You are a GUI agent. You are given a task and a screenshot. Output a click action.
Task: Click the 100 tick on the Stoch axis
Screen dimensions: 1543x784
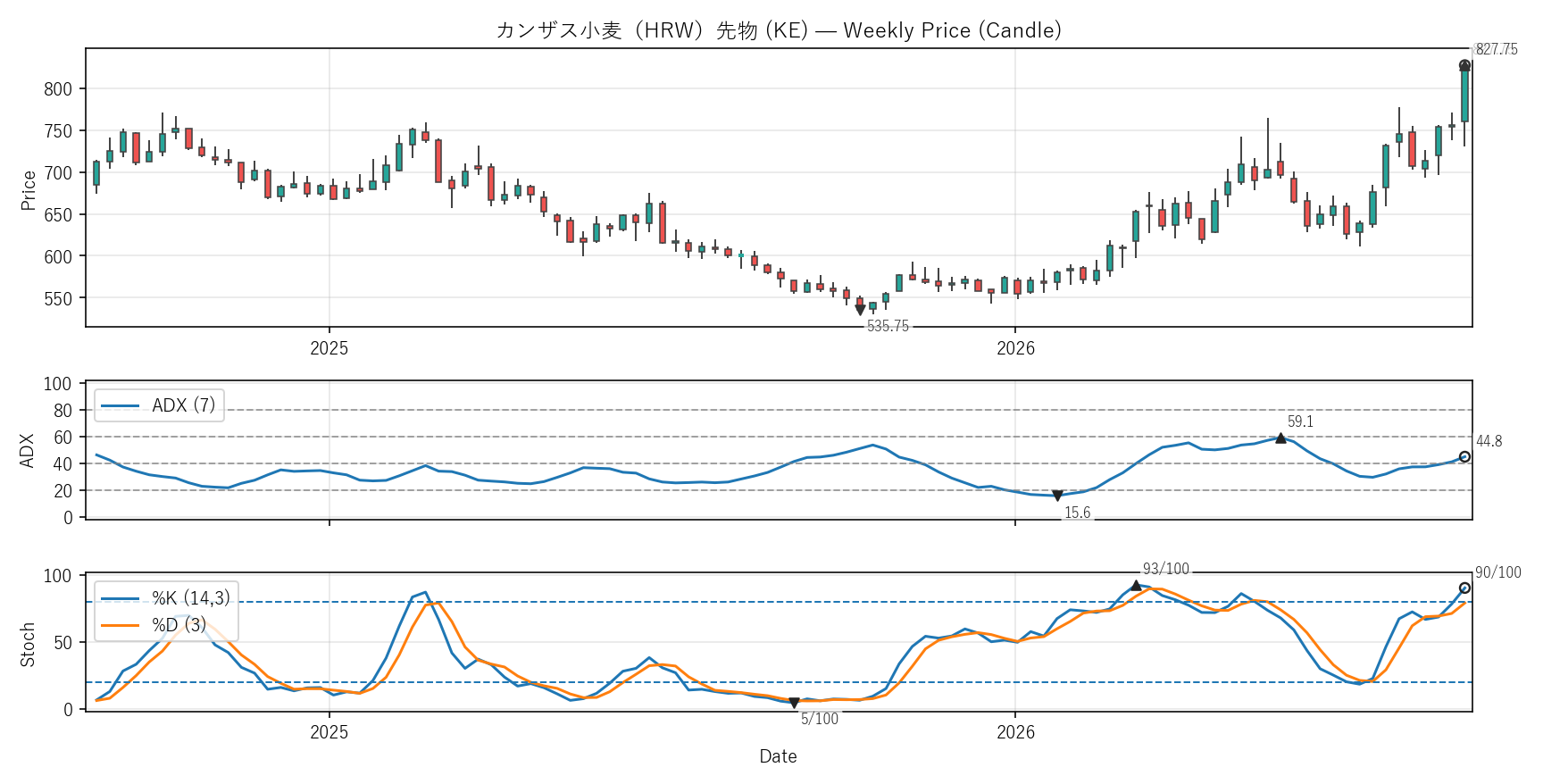tap(58, 576)
